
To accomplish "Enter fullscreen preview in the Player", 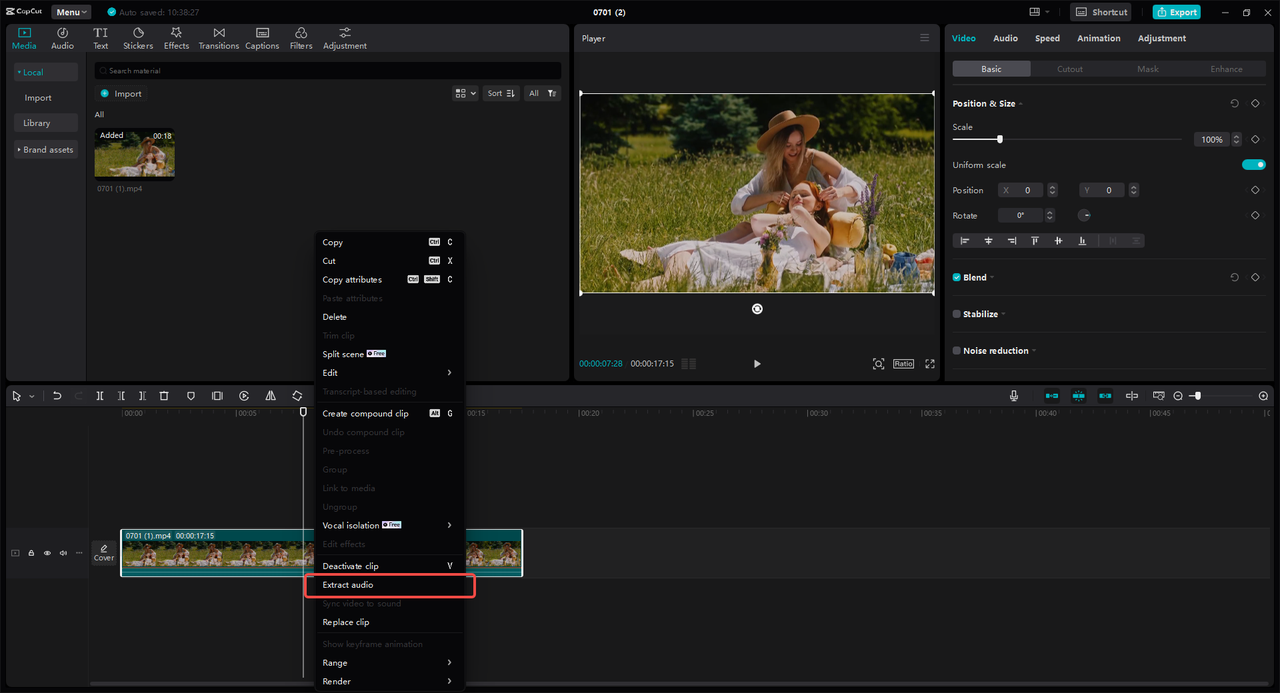I will (929, 364).
